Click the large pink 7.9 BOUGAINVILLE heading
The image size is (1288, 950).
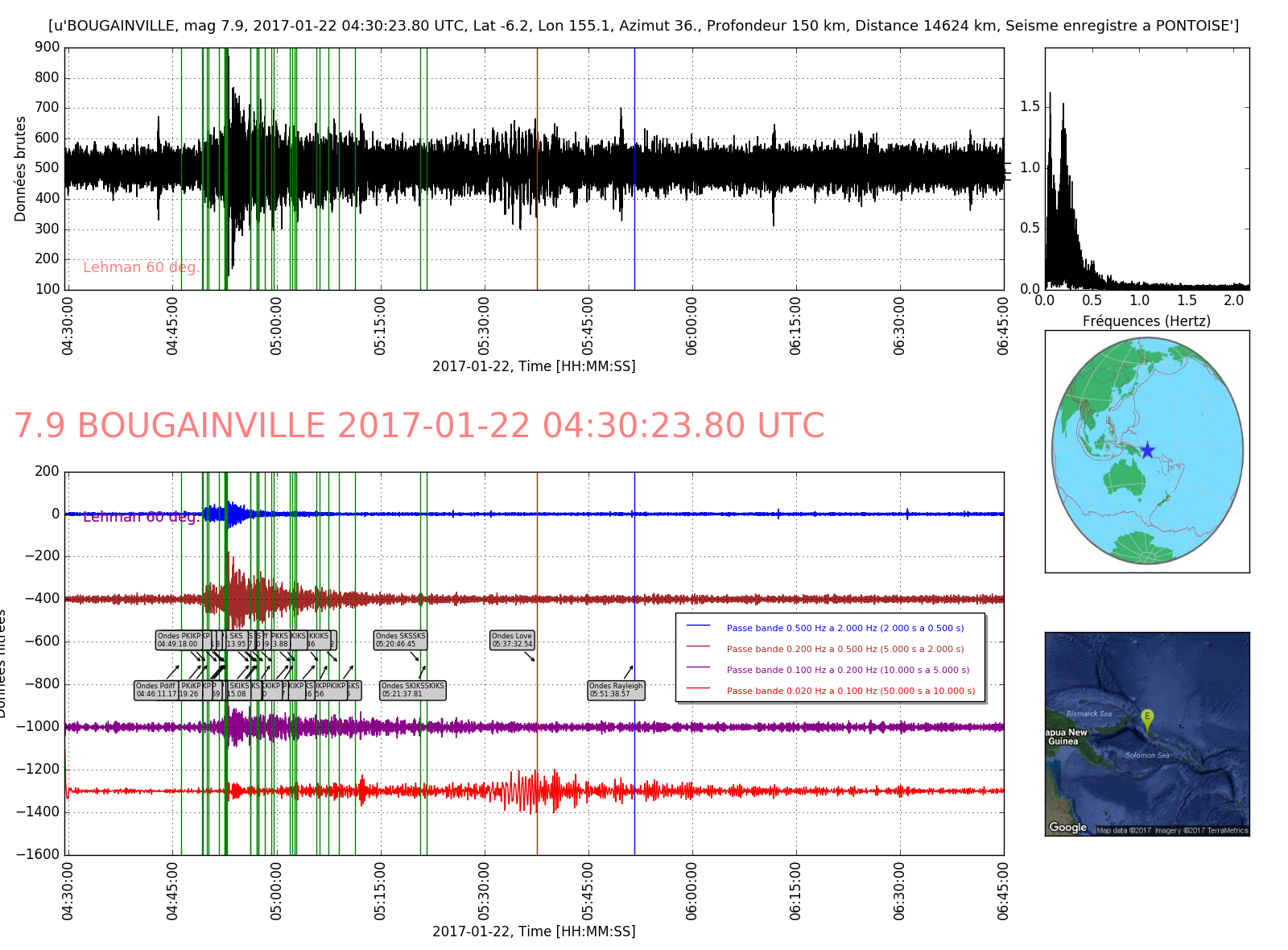pyautogui.click(x=419, y=426)
